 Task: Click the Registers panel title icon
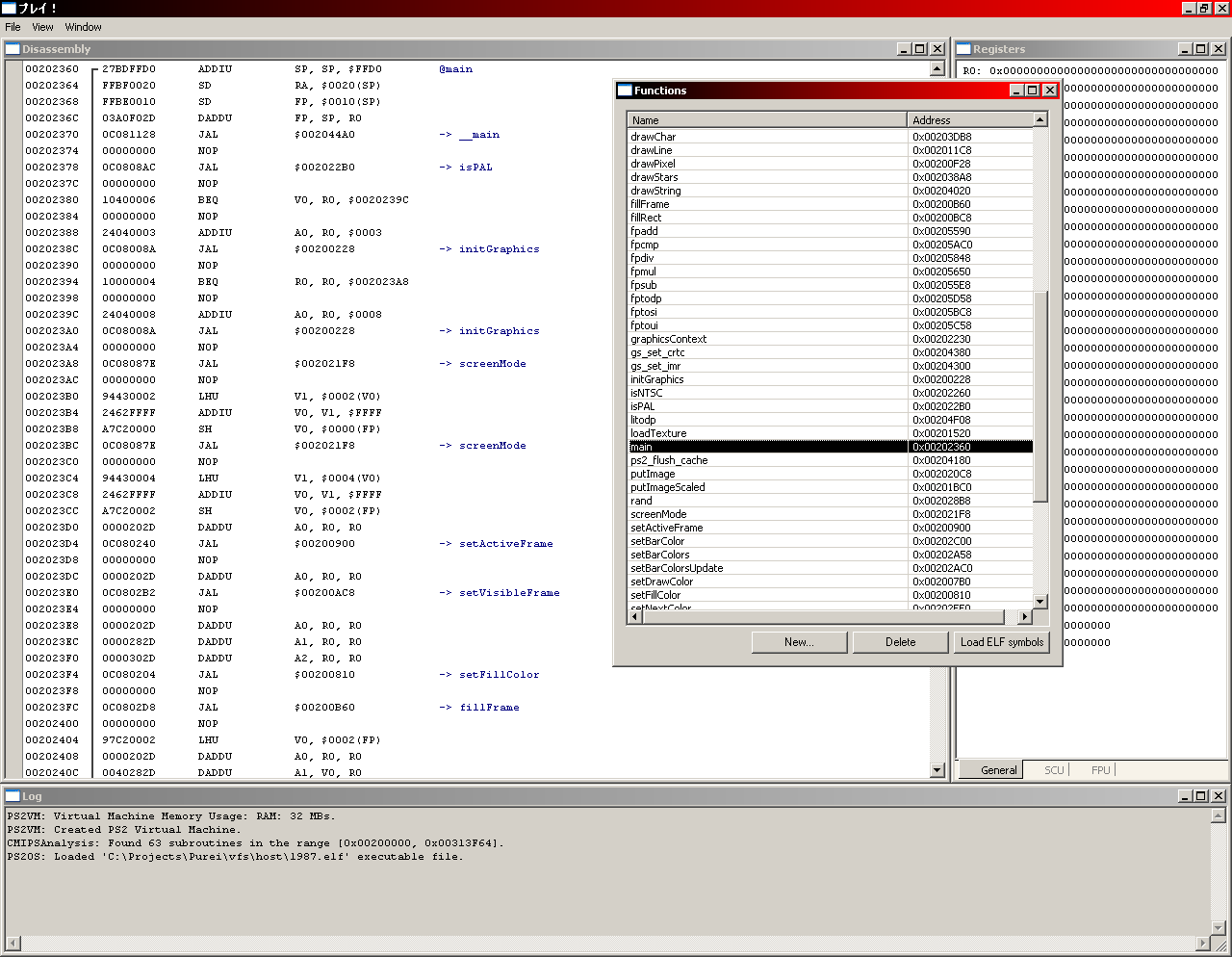(x=963, y=49)
